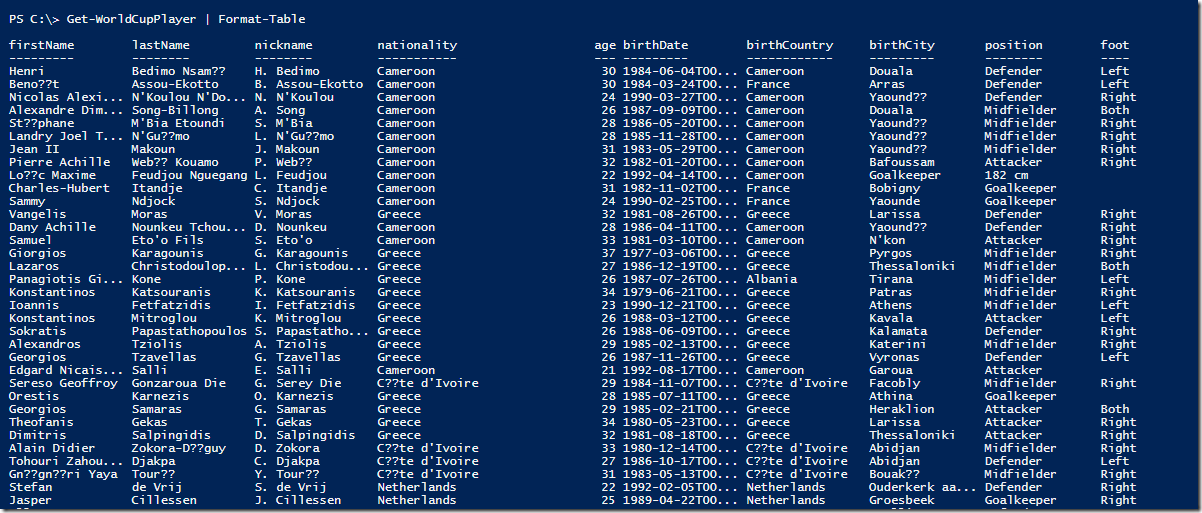
Task: Click birth city Tirana
Action: click(x=890, y=279)
